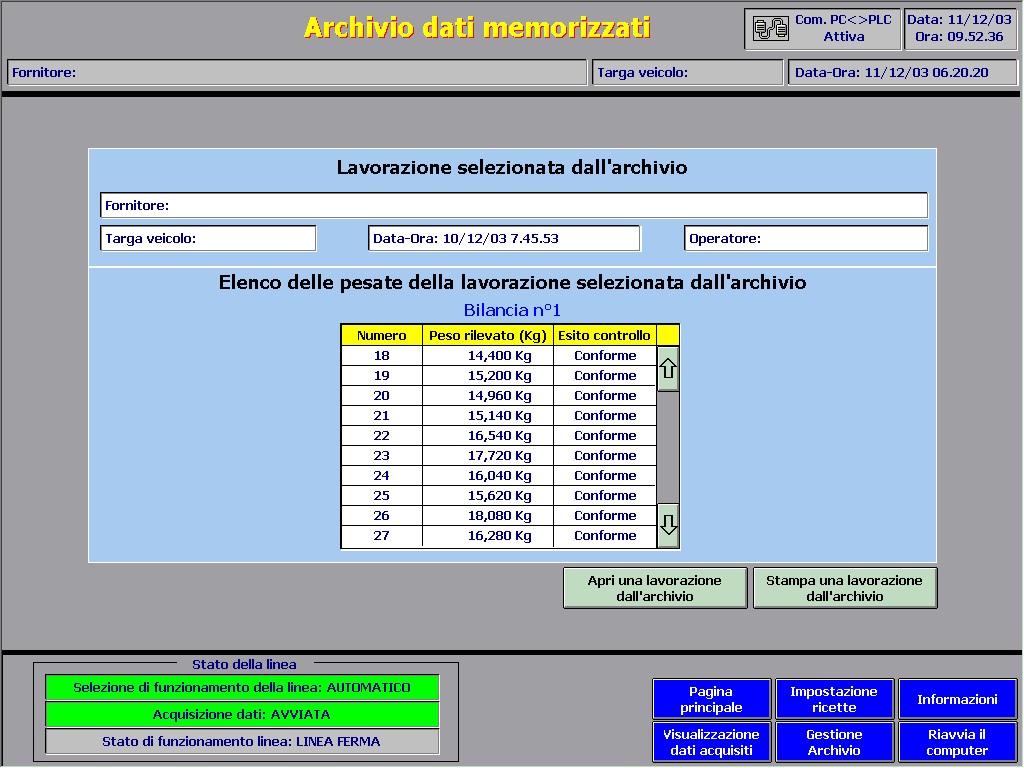The image size is (1024, 768).
Task: Click the Esito controllo column header
Action: pos(604,336)
